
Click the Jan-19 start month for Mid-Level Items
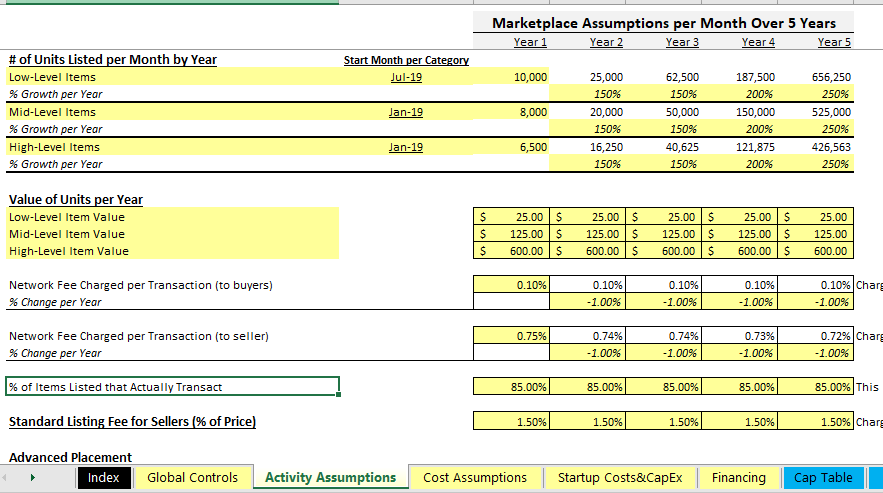pyautogui.click(x=405, y=112)
